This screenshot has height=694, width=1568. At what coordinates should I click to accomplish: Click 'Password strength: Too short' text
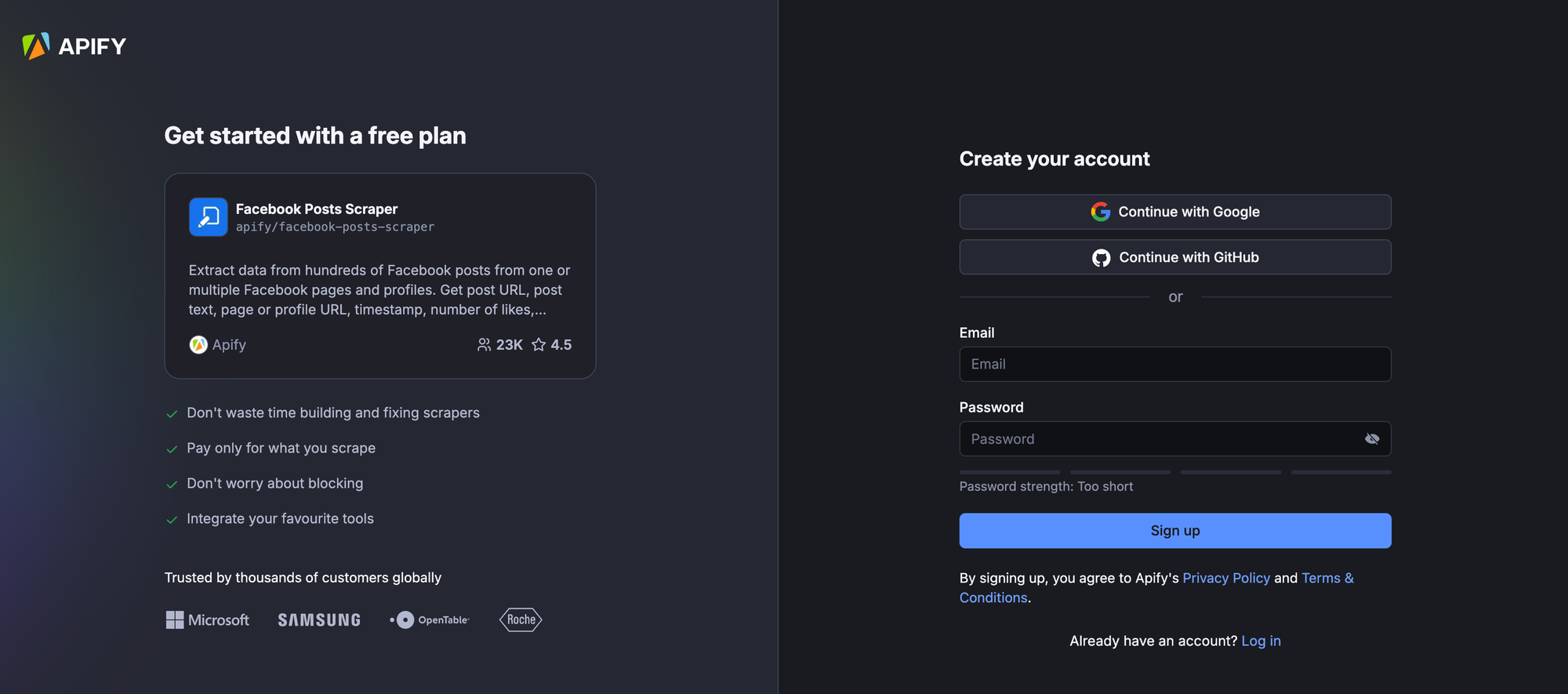[1046, 486]
